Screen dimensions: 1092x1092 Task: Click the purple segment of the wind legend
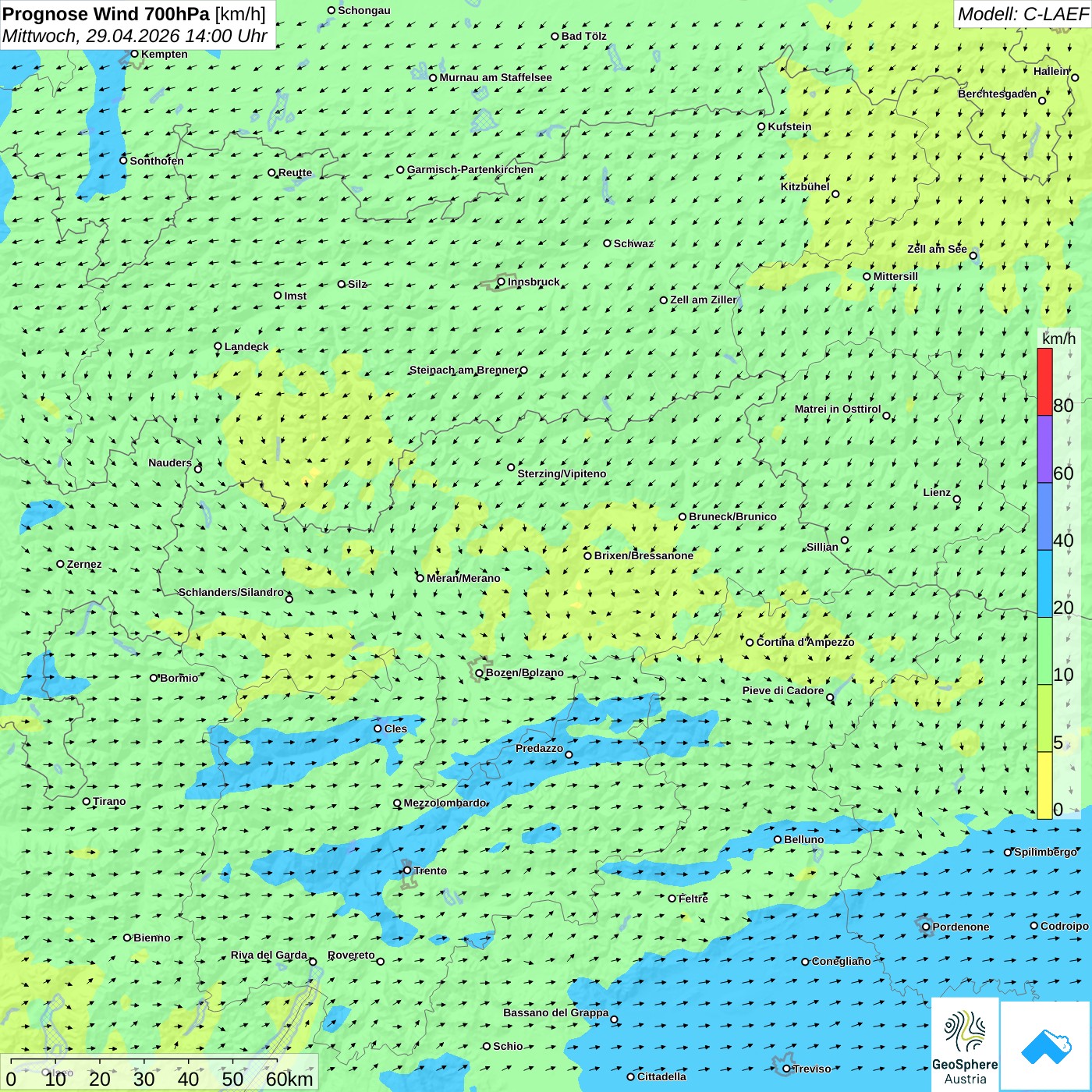pos(1044,449)
